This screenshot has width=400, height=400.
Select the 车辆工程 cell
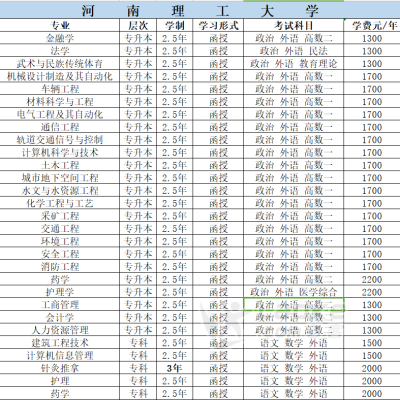click(x=60, y=89)
